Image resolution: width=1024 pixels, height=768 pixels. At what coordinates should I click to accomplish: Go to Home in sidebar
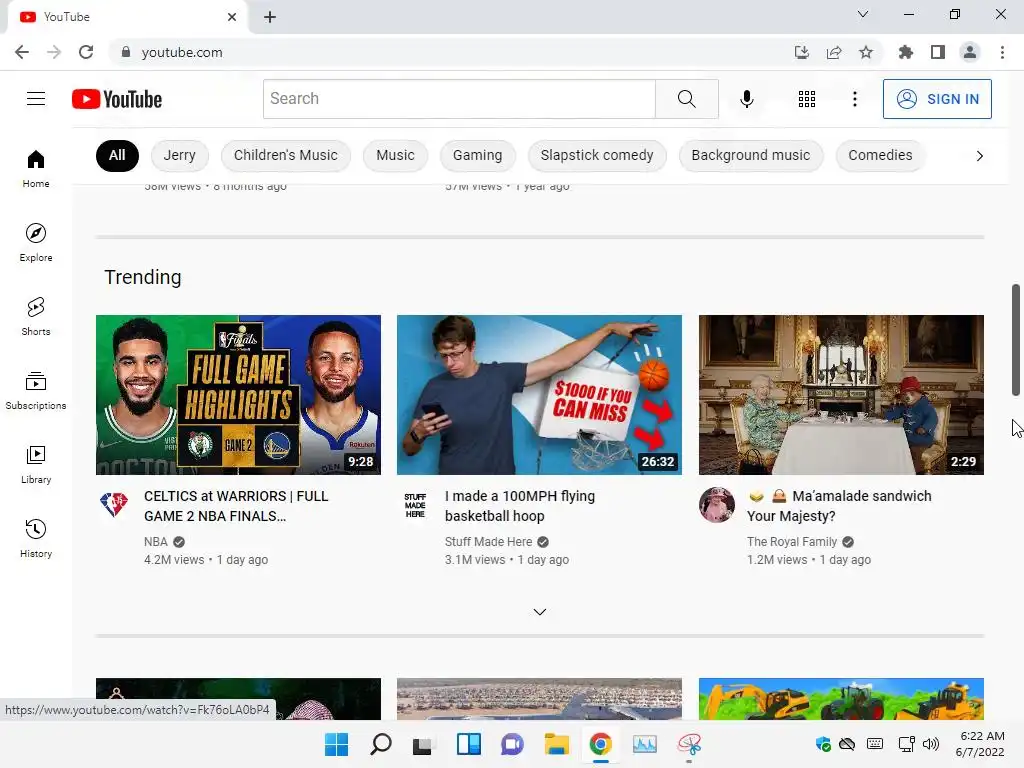pos(36,168)
